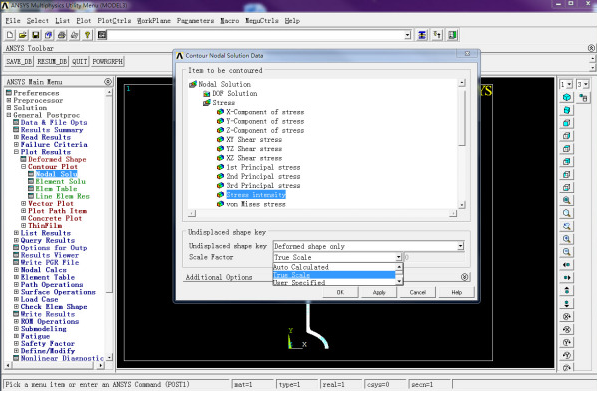Viewport: 597px width, 393px height.
Task: Click the Raise Hidden icon after command input
Action: tap(422, 35)
